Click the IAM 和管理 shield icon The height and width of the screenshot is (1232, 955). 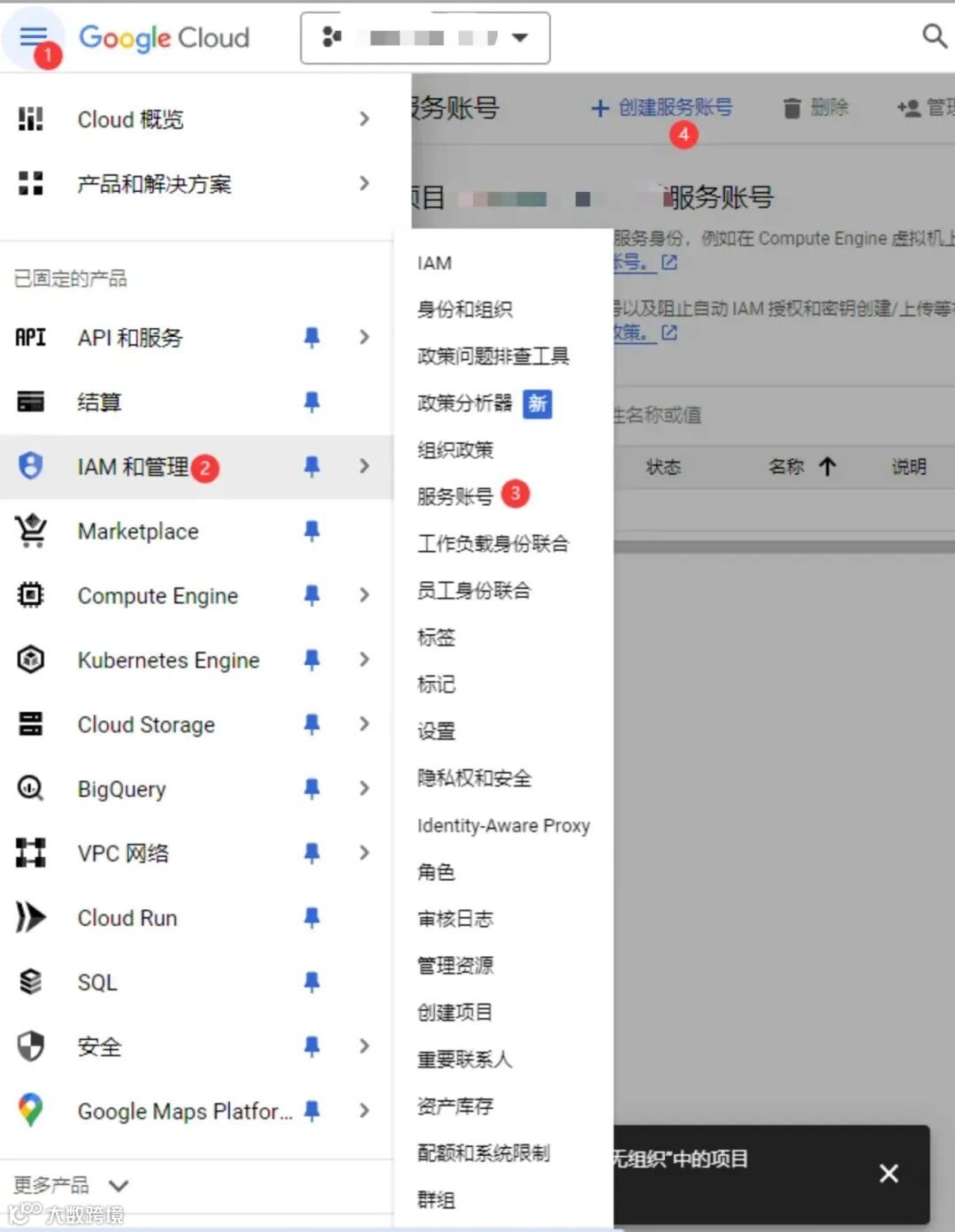(x=31, y=466)
